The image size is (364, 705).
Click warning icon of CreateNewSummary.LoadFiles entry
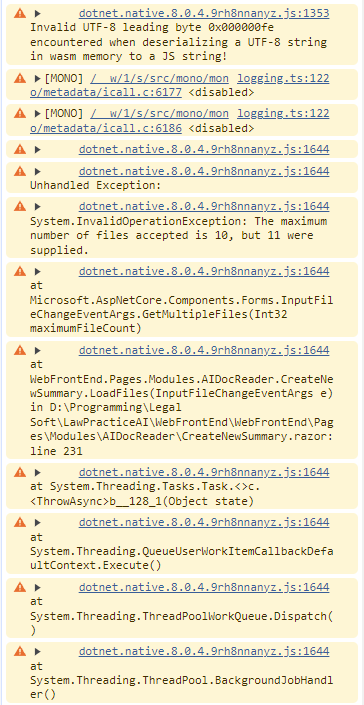(20, 350)
